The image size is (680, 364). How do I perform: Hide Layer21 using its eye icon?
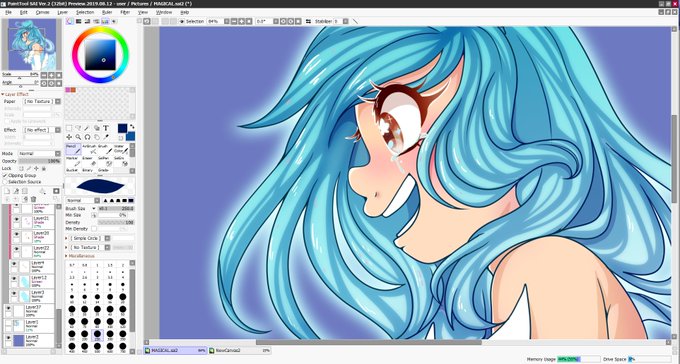[16, 220]
